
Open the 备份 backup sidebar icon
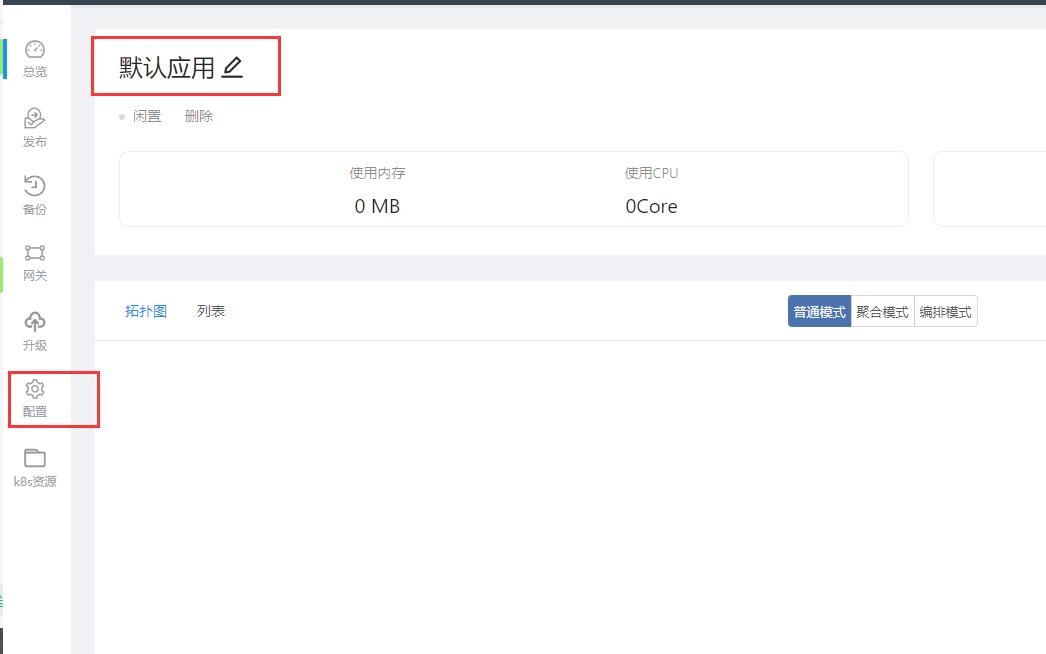(35, 186)
